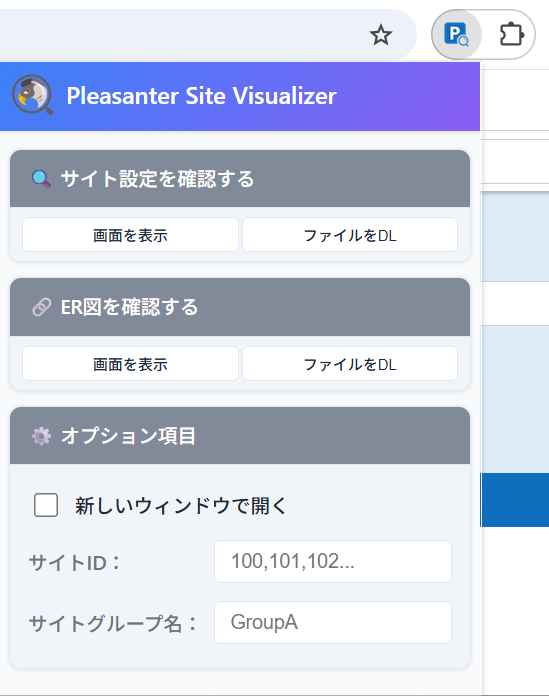Screen dimensions: 549x696
Task: Click the サイト設定を確認する section header
Action: pyautogui.click(x=240, y=179)
